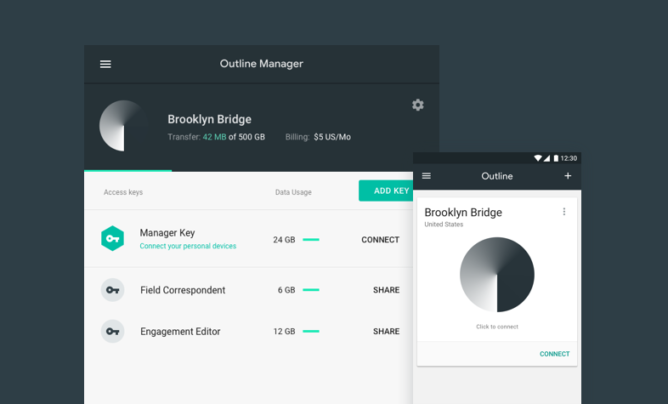This screenshot has width=668, height=404.
Task: Open the Brooklyn Bridge card overflow menu
Action: [564, 212]
